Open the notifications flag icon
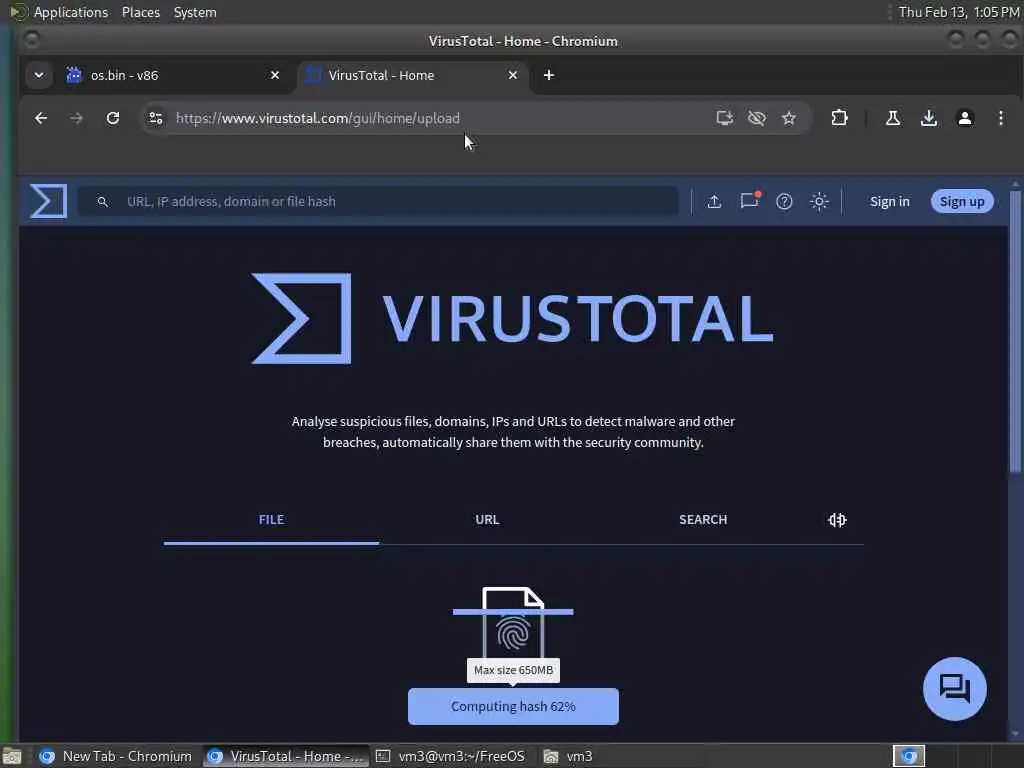The height and width of the screenshot is (768, 1024). pos(750,200)
